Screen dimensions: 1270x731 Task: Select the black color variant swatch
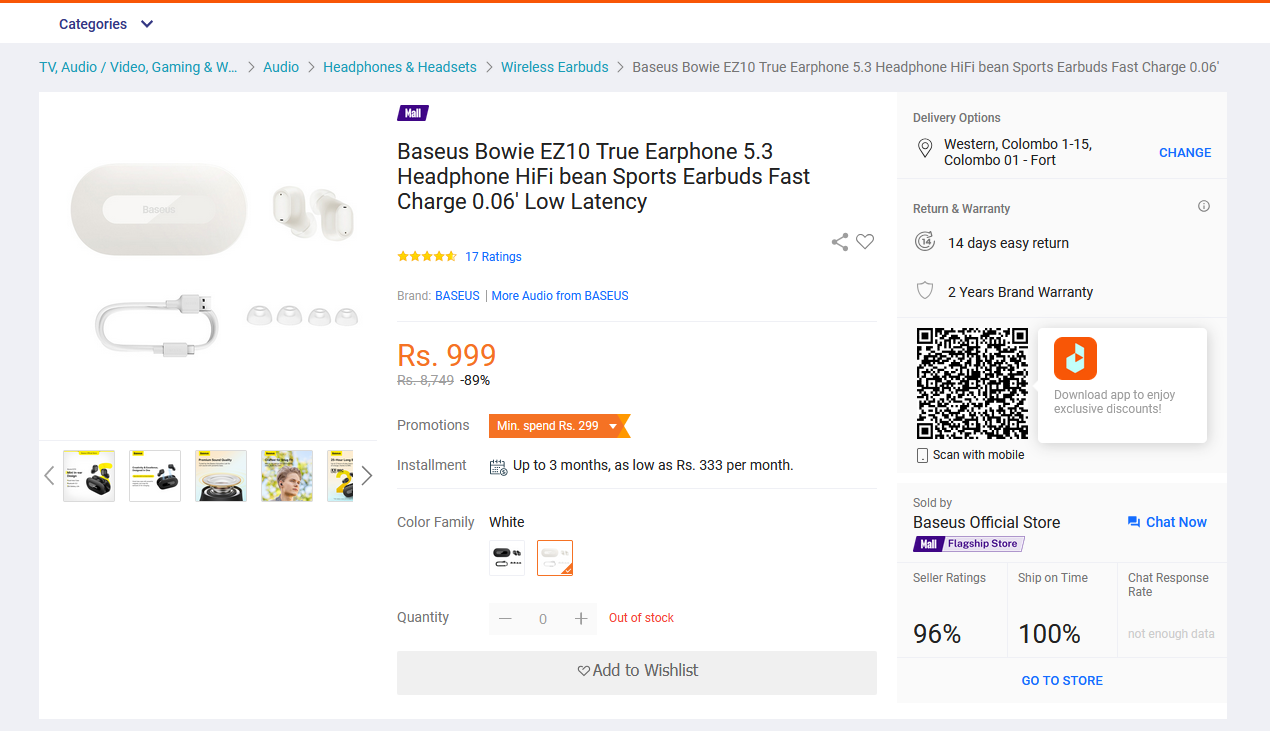(507, 558)
